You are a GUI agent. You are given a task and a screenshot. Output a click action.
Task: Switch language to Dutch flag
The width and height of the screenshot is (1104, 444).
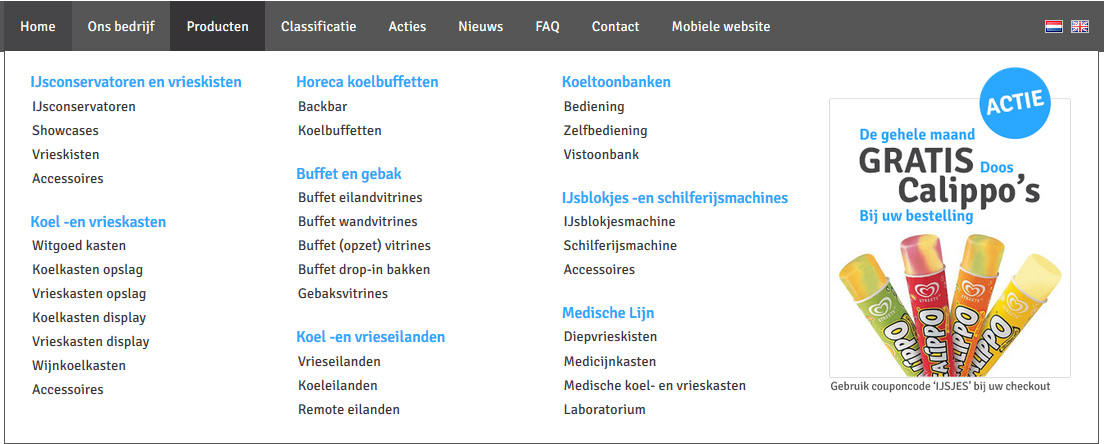1053,26
